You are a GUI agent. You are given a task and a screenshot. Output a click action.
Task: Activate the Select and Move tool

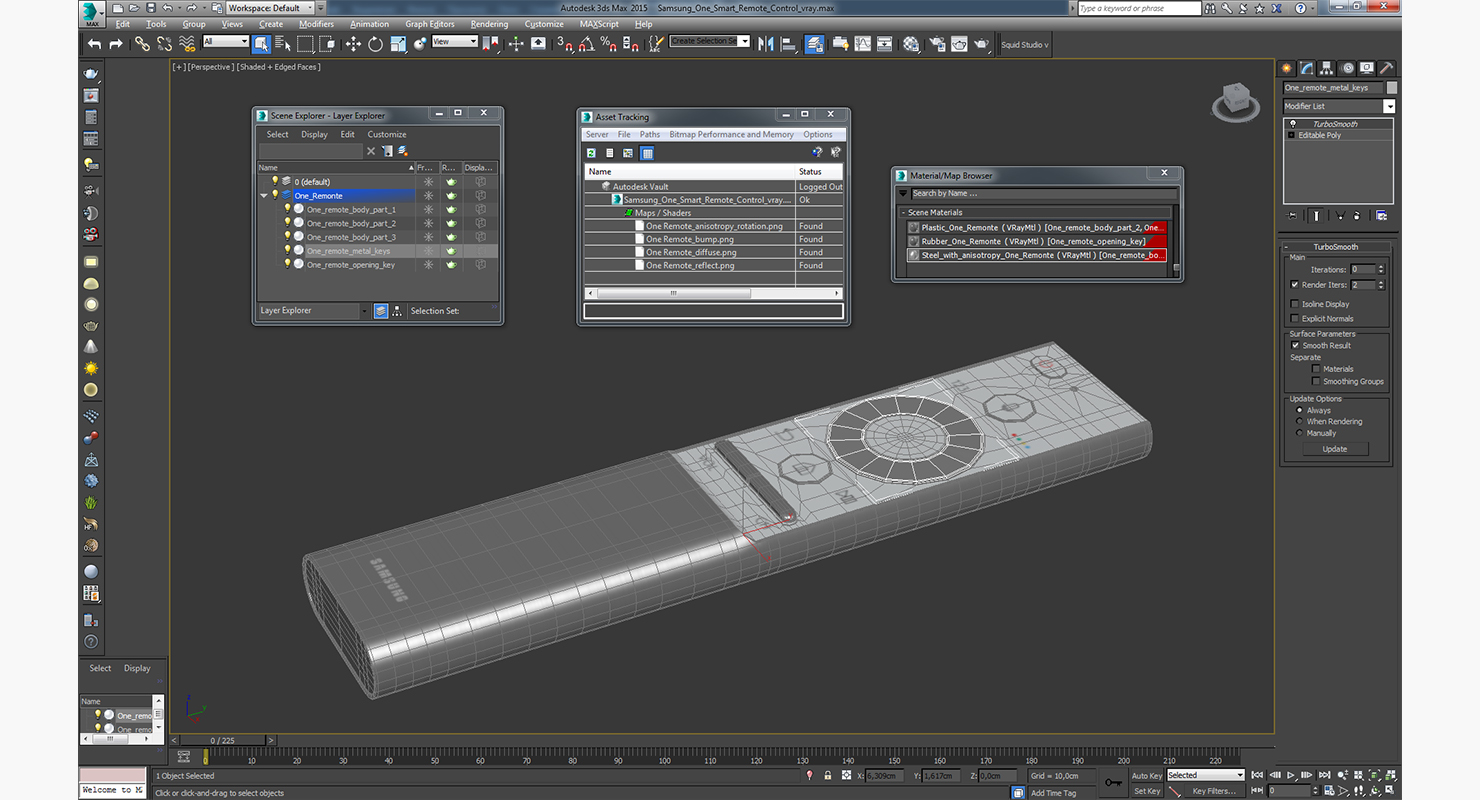(x=353, y=44)
